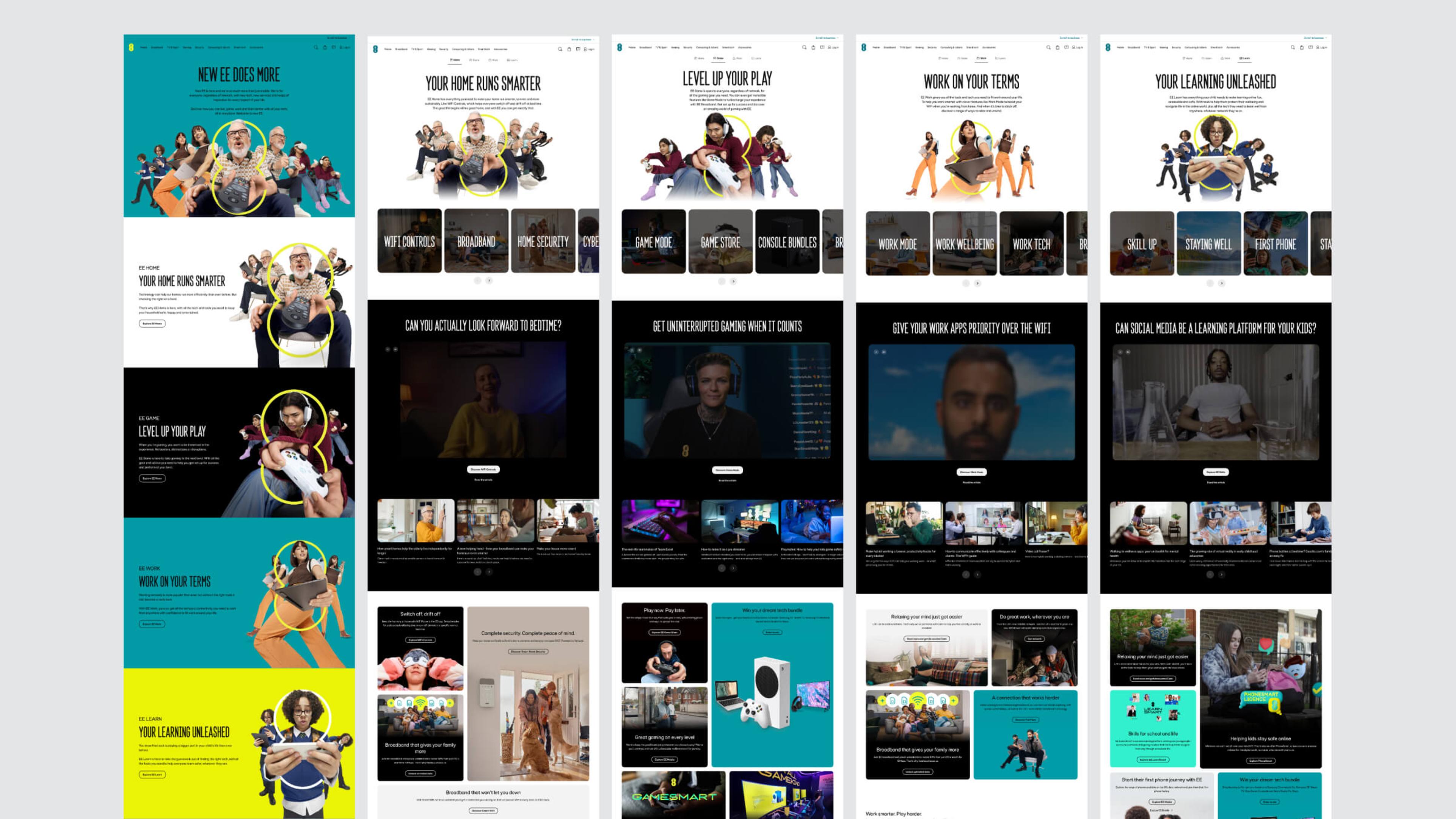
Task: Open the SKILL UP card
Action: (1142, 243)
